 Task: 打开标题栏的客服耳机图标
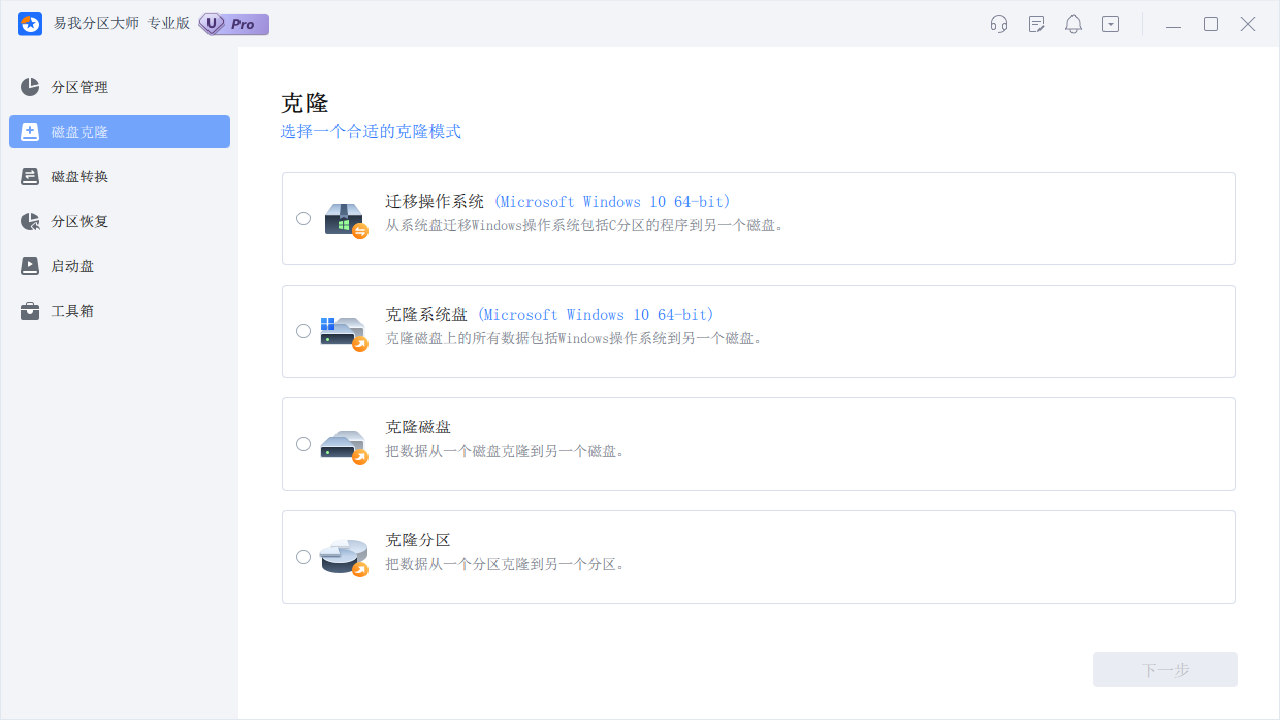pyautogui.click(x=998, y=24)
